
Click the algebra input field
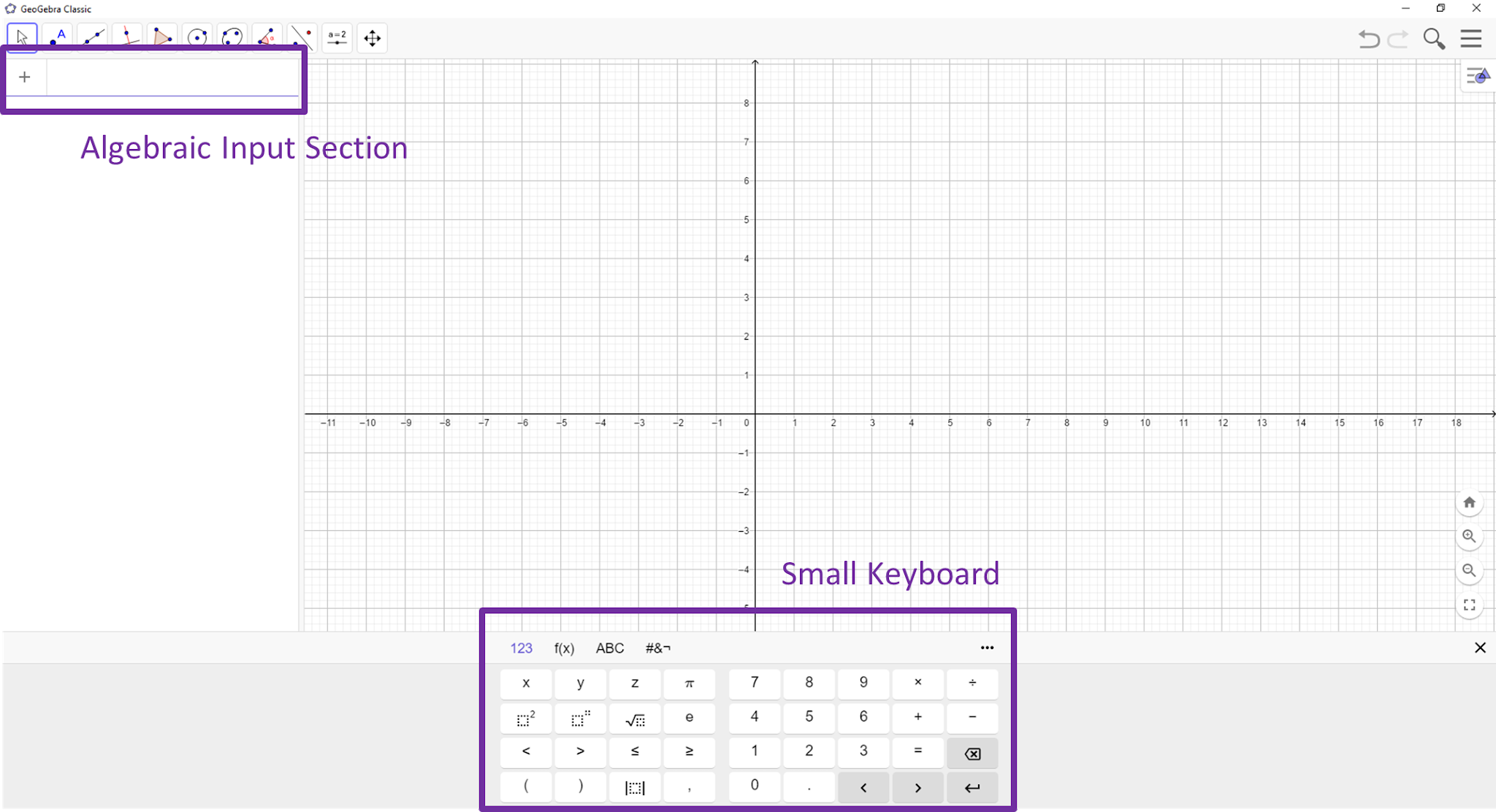coord(172,77)
